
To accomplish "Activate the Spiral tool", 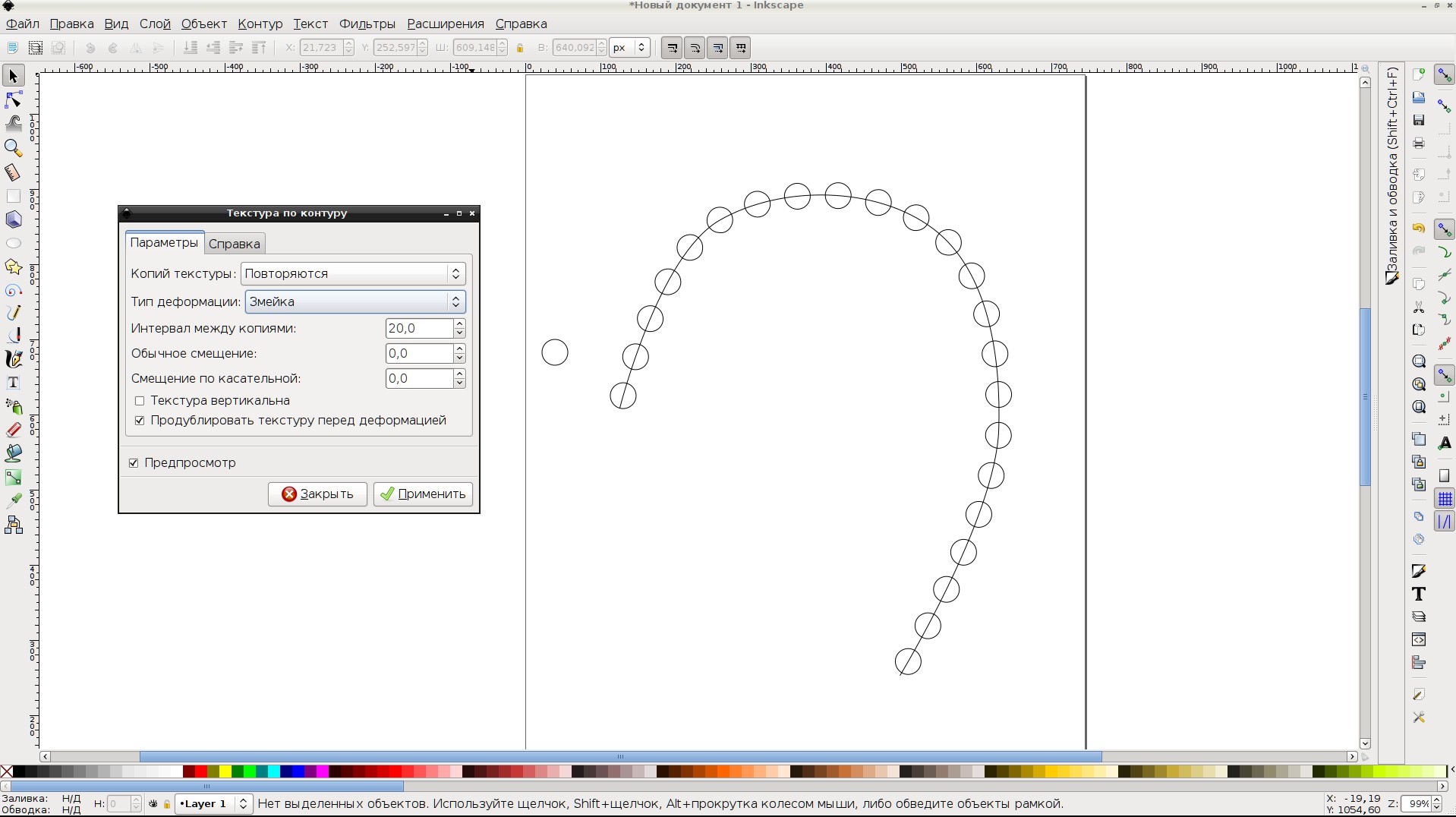I will pyautogui.click(x=13, y=291).
